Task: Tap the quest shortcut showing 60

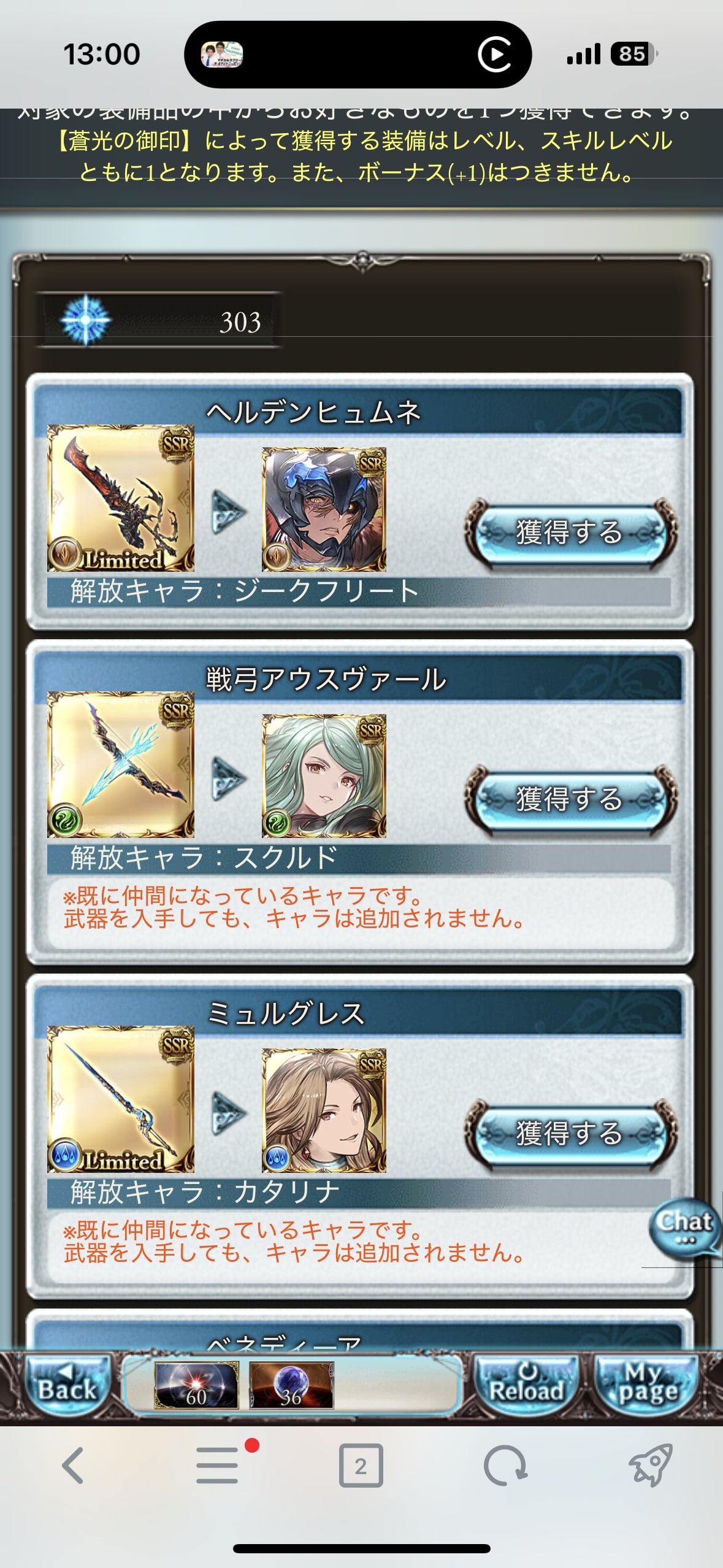Action: [196, 1386]
